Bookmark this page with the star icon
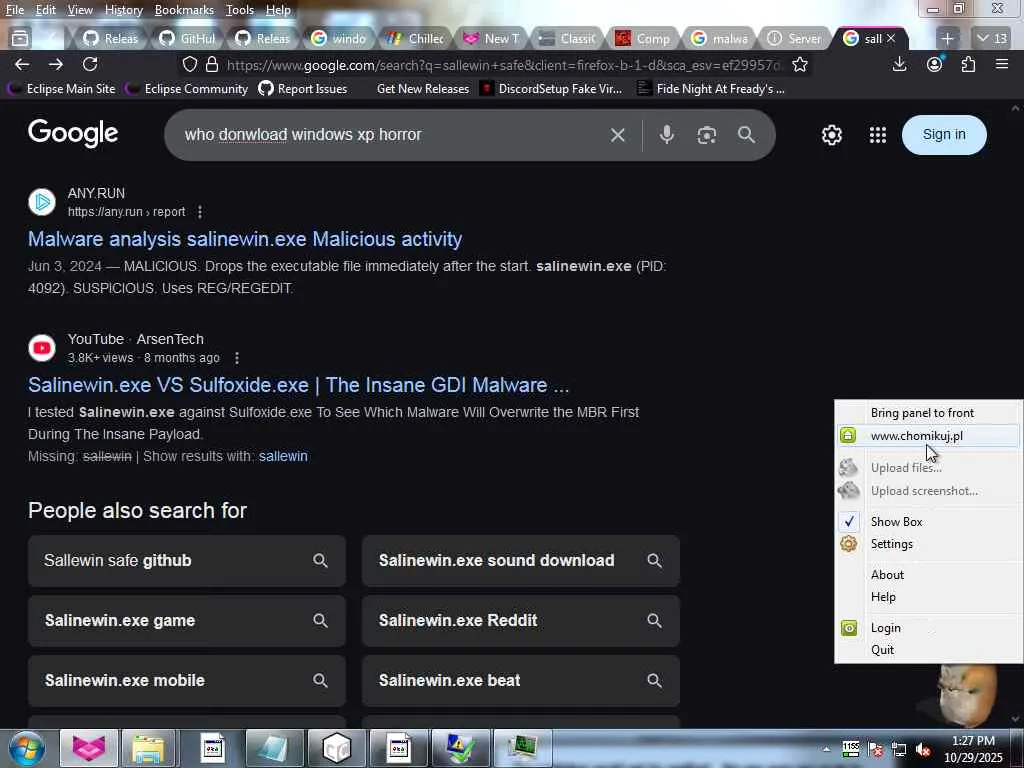 point(799,64)
